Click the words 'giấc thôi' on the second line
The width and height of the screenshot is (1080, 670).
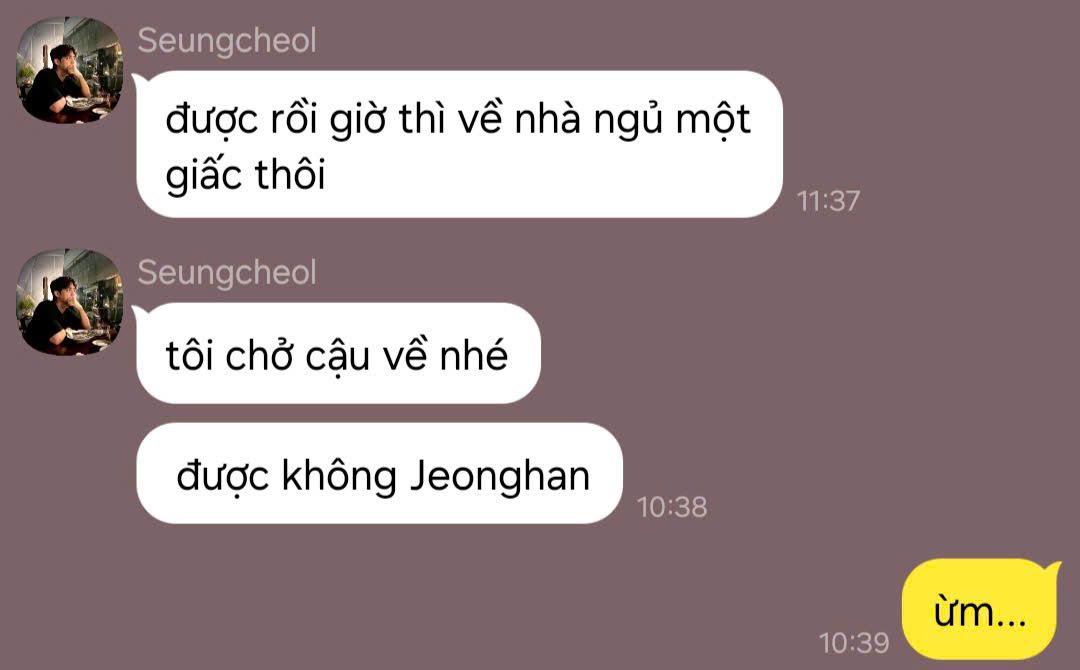[x=245, y=175]
